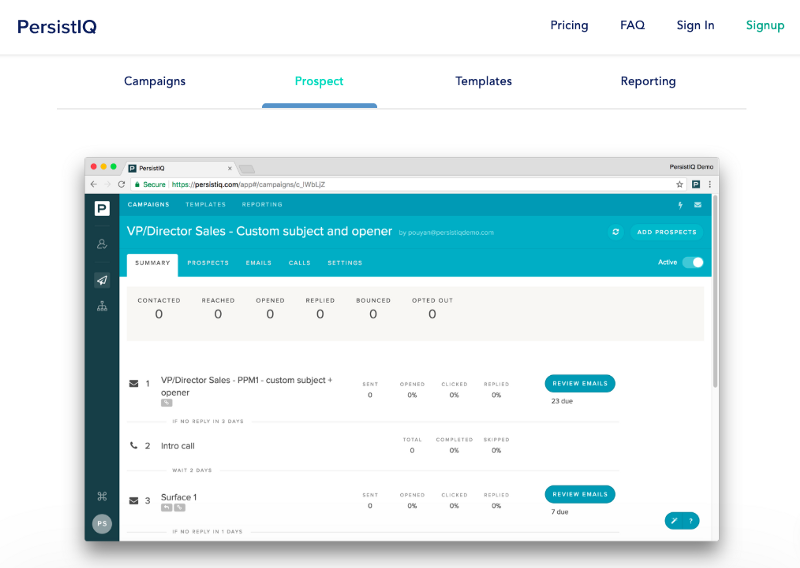Switch to the EMAILS campaign tab
The width and height of the screenshot is (800, 568).
259,263
